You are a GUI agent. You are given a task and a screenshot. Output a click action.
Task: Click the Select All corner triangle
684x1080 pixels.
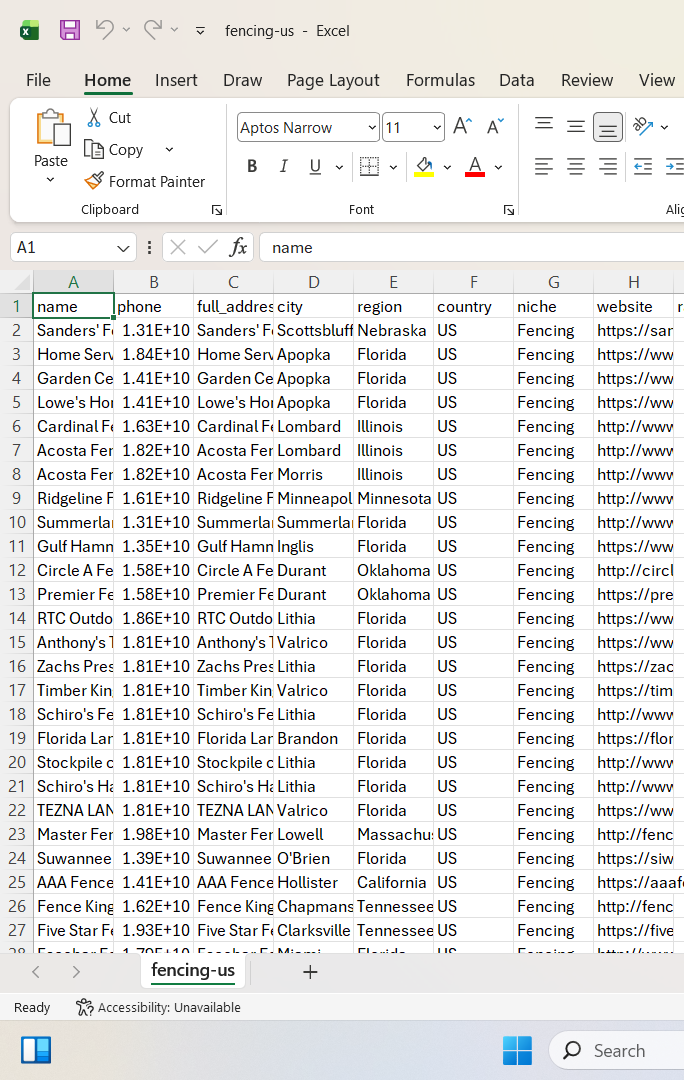click(21, 282)
